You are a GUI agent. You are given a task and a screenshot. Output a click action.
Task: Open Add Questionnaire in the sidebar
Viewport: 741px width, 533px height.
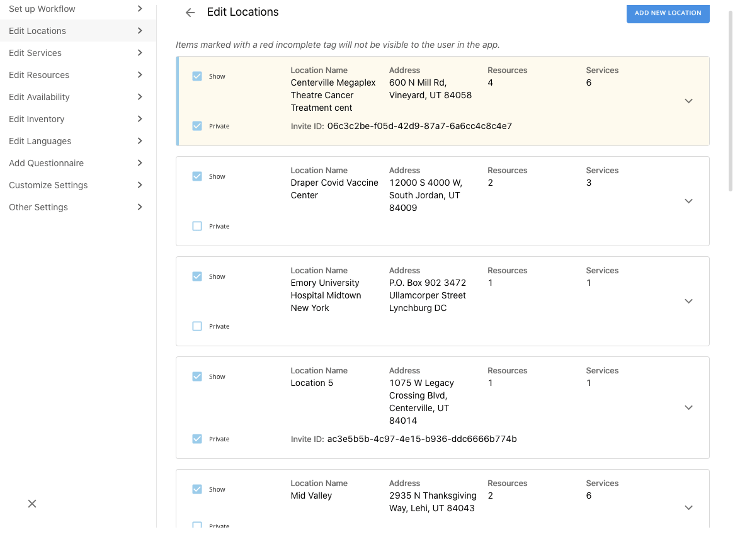(x=78, y=163)
